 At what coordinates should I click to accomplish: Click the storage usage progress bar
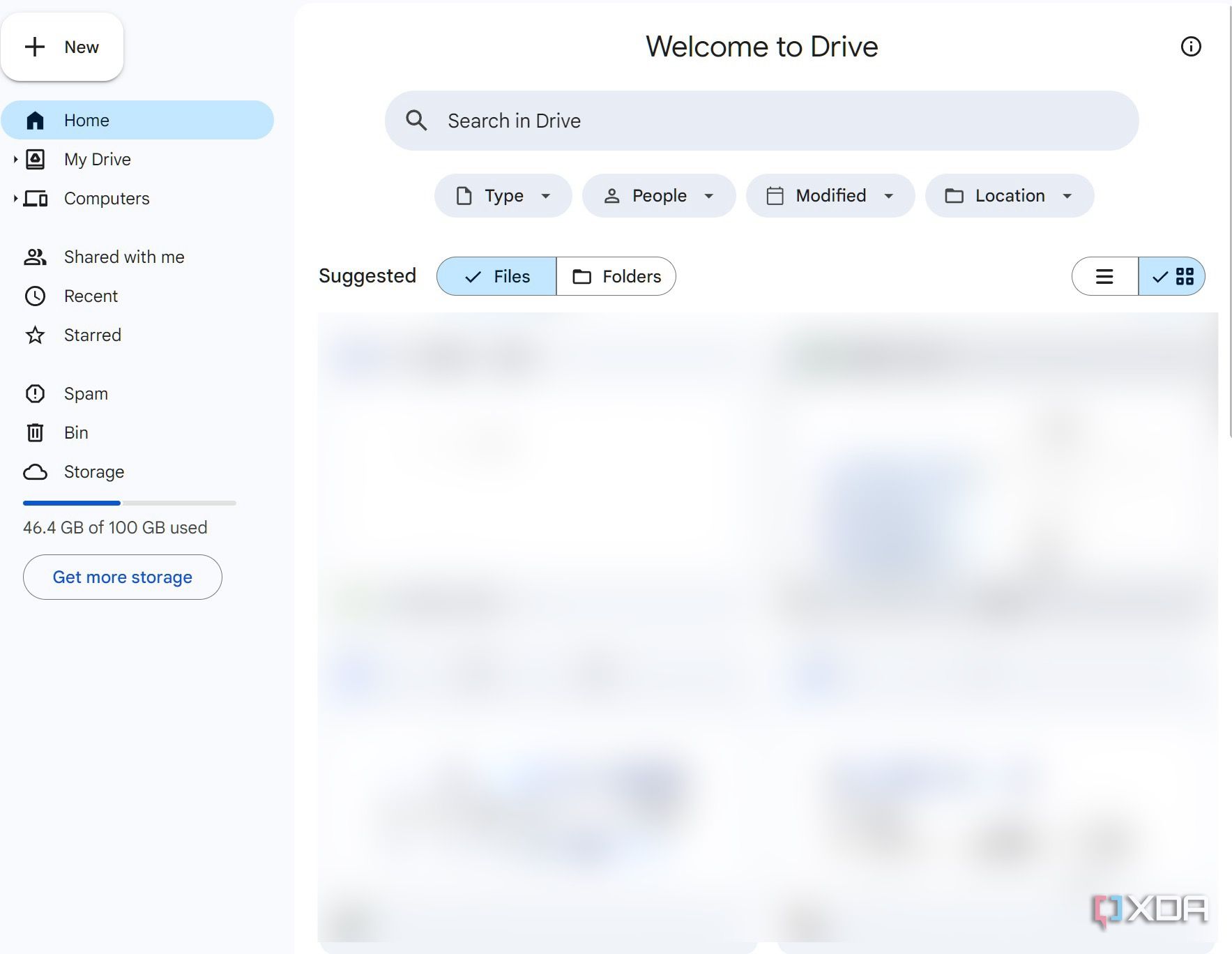click(130, 503)
